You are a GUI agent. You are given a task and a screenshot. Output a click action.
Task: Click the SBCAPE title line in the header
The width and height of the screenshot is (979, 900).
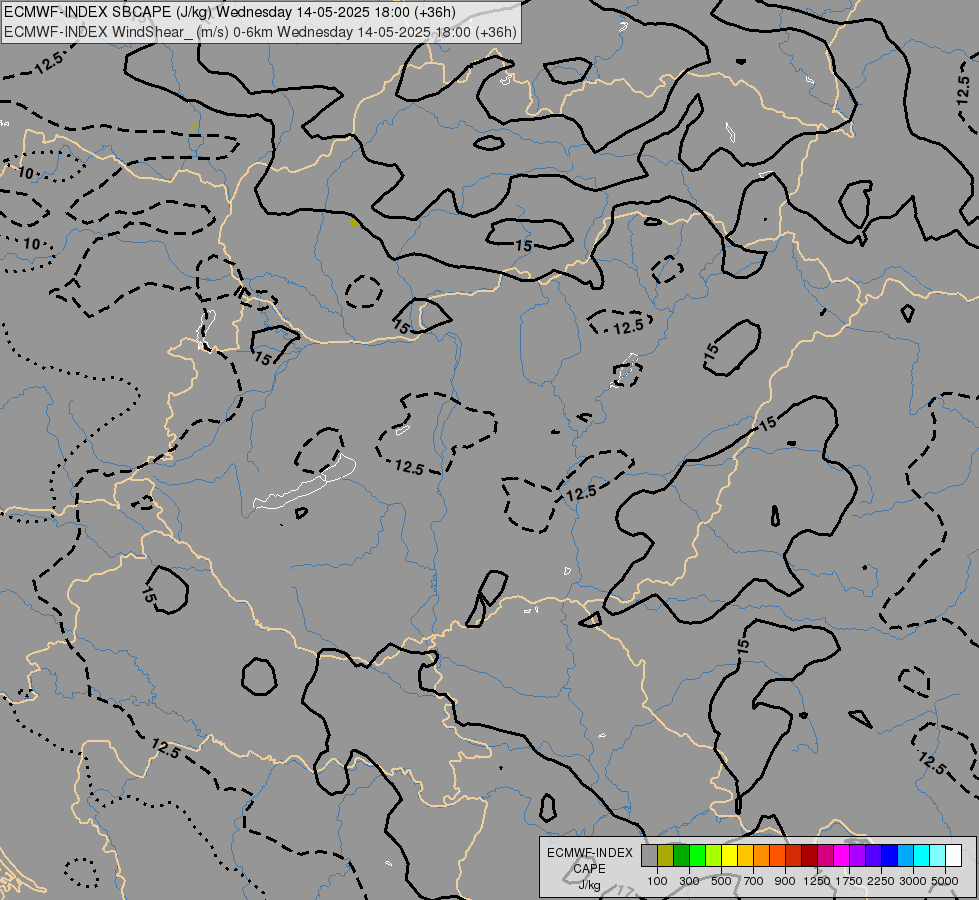(x=230, y=12)
